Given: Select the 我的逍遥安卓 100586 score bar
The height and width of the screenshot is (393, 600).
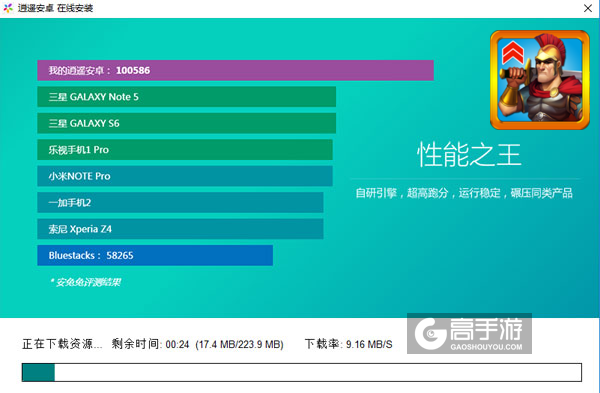Looking at the screenshot, I should (x=235, y=70).
